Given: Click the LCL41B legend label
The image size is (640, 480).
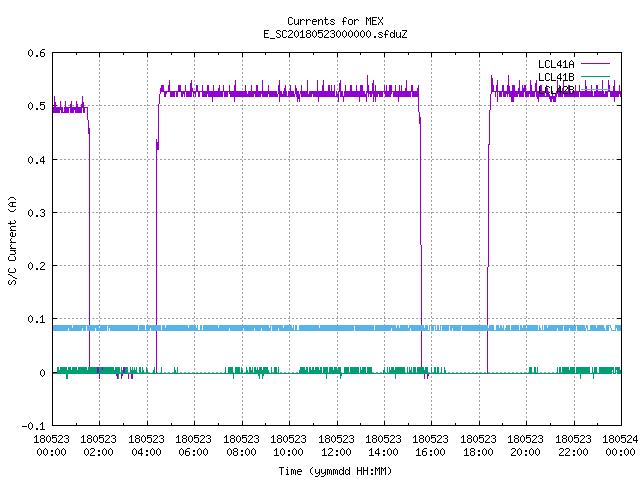Looking at the screenshot, I should point(556,77).
